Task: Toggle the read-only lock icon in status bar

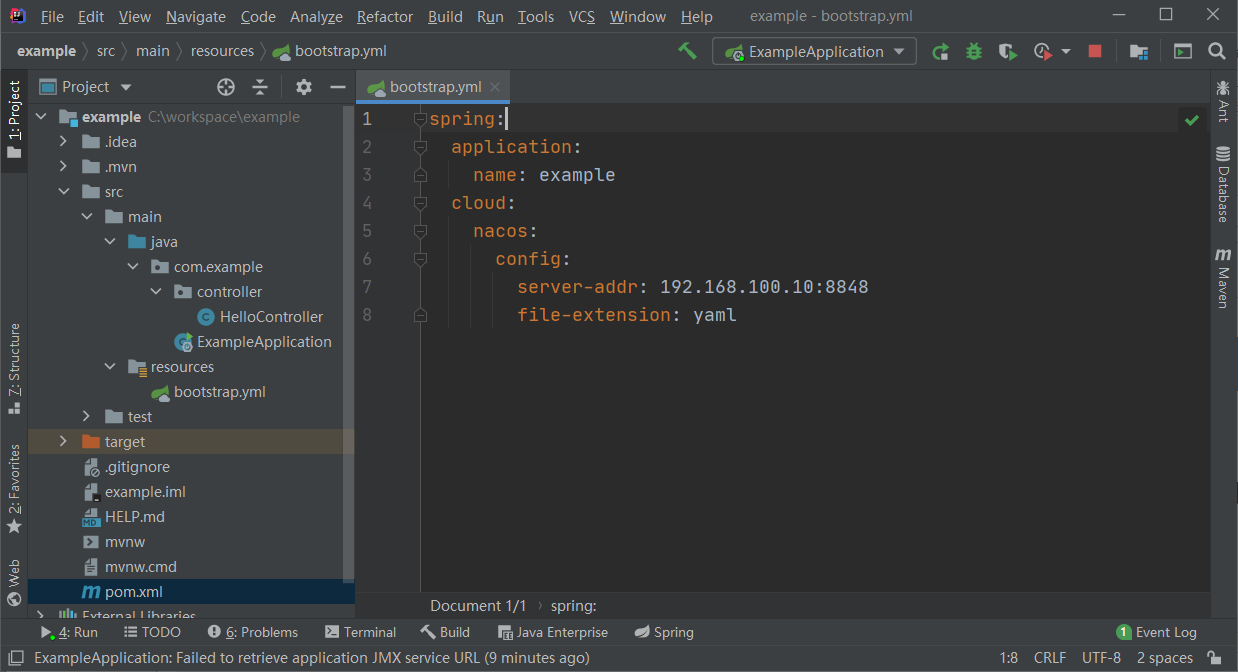Action: pyautogui.click(x=1213, y=658)
